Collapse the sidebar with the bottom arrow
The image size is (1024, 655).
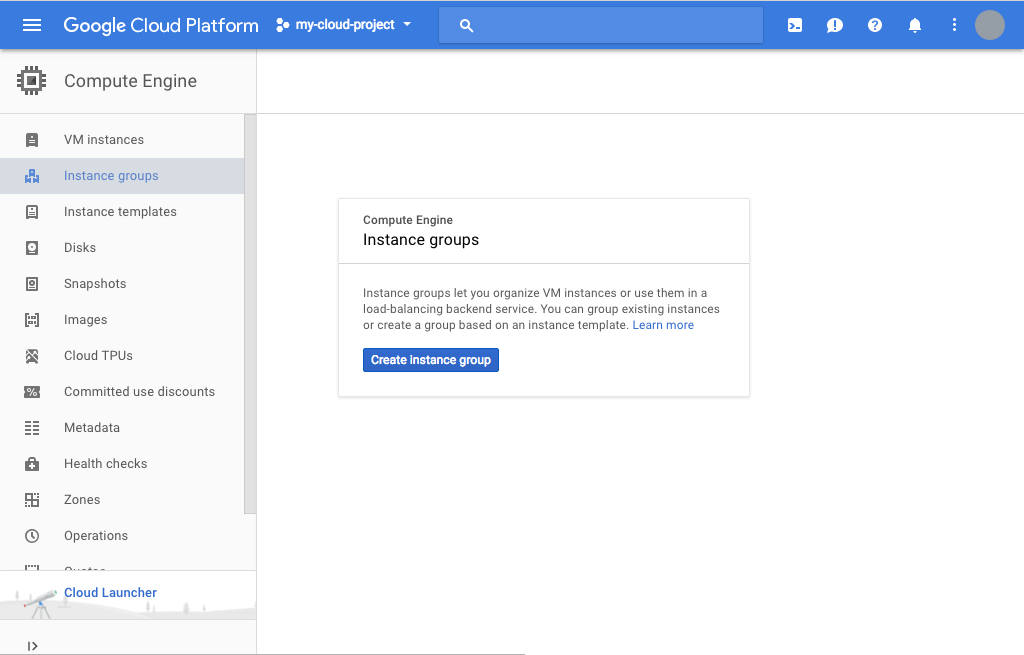pyautogui.click(x=32, y=646)
